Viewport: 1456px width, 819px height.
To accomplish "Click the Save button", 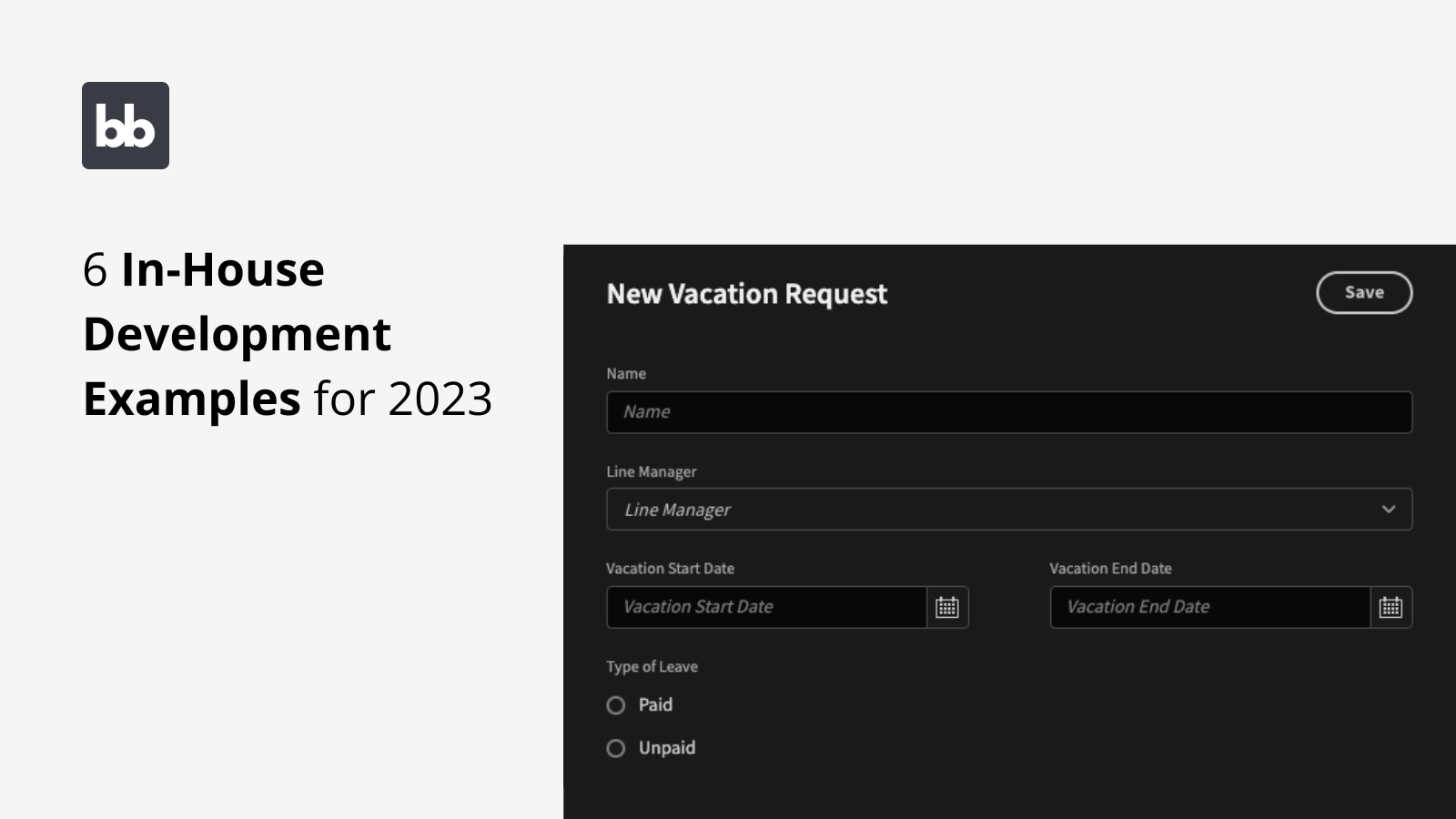I will pos(1363,292).
